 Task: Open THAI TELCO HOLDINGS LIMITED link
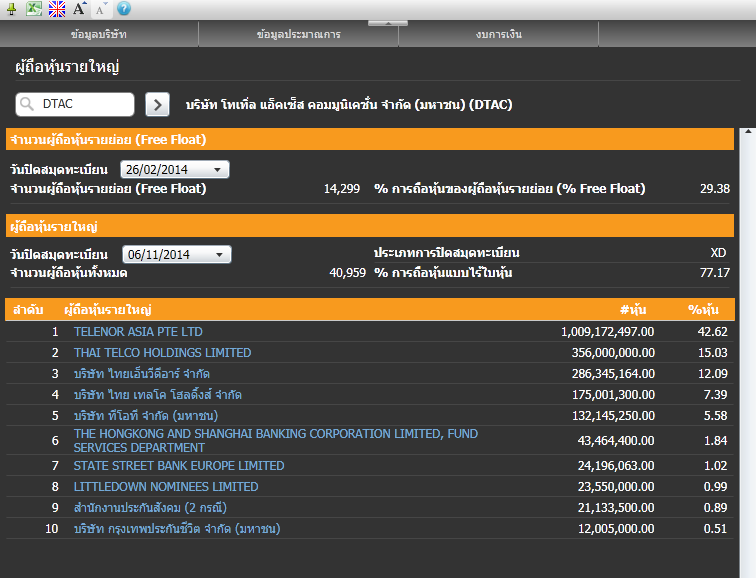point(162,353)
